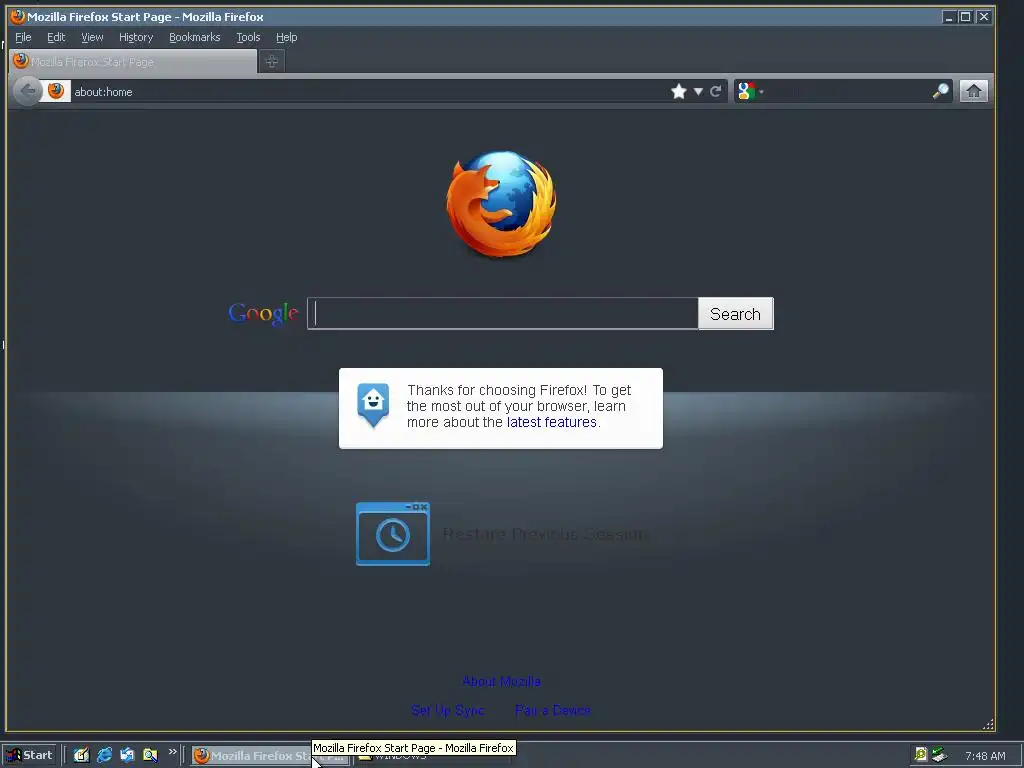Viewport: 1024px width, 768px height.
Task: Launch the first quick launch icon beside Start
Action: [x=81, y=756]
